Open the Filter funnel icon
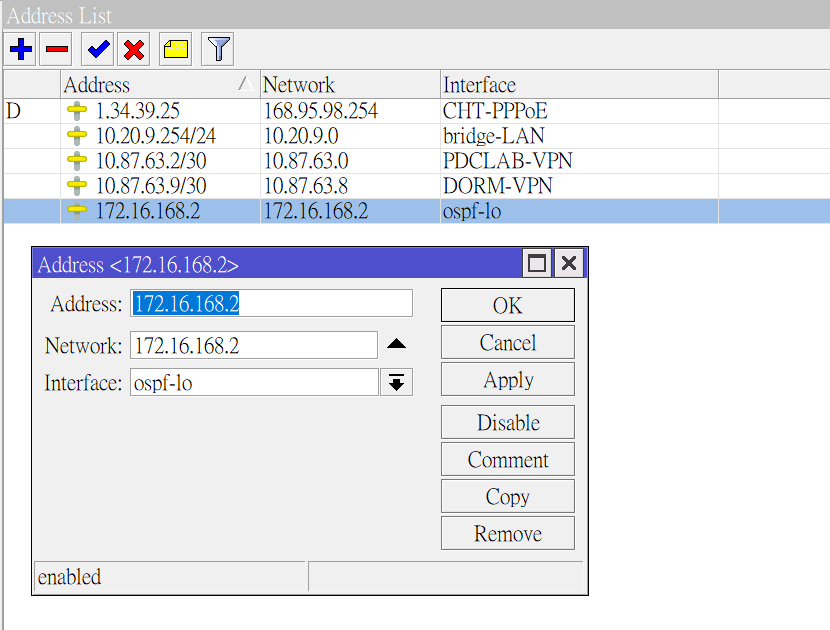This screenshot has width=830, height=630. (217, 48)
